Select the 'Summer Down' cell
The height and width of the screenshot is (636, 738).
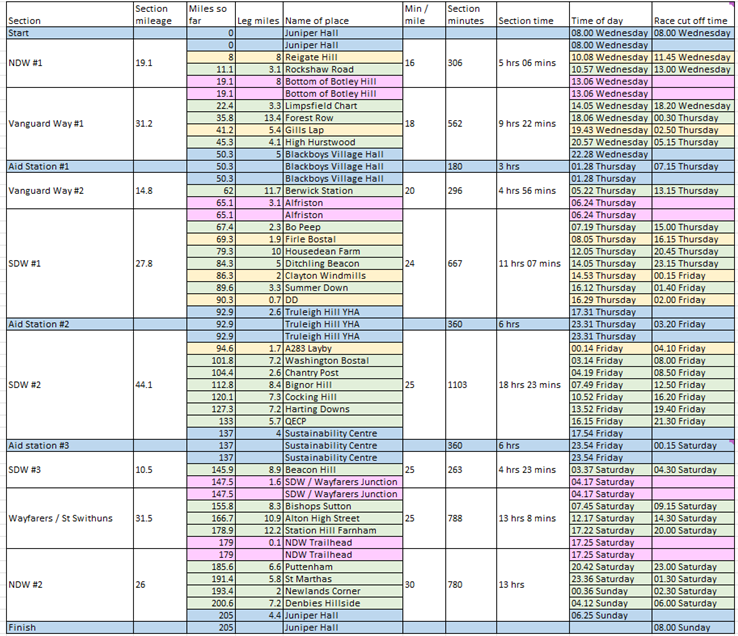coord(343,288)
